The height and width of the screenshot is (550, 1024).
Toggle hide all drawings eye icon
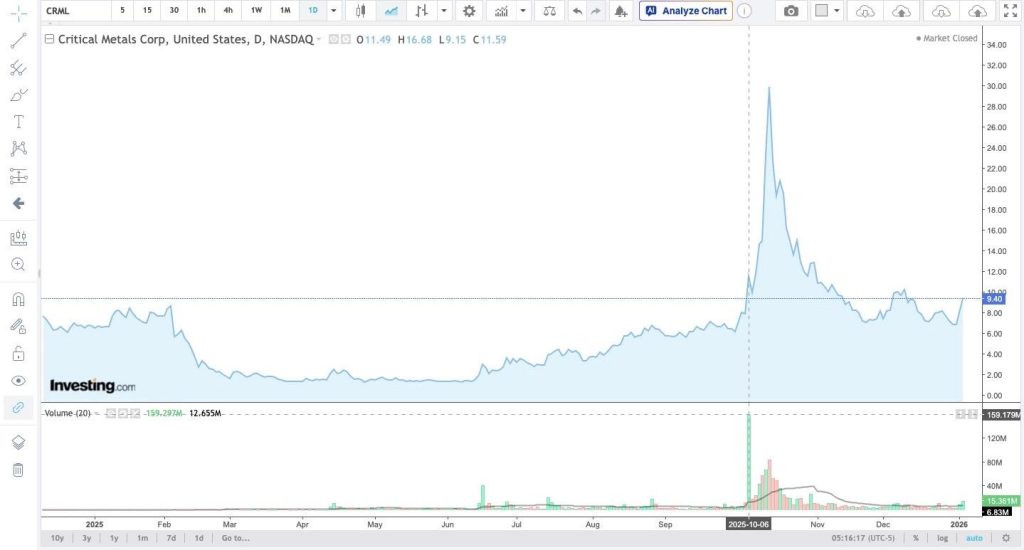18,380
